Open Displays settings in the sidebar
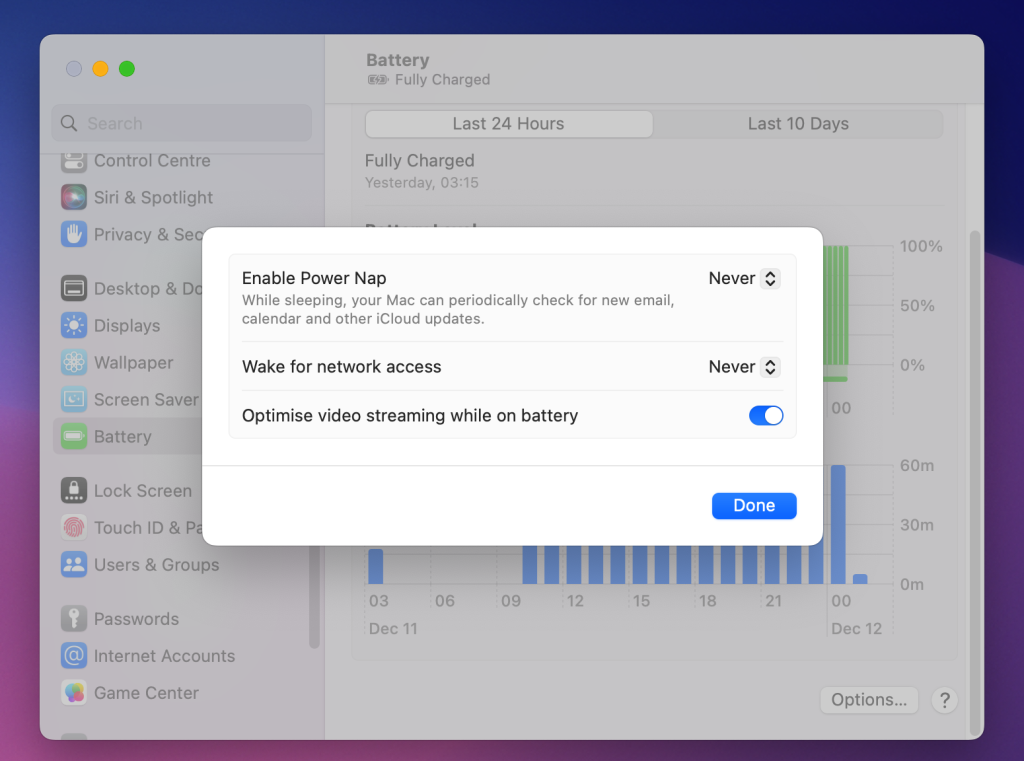This screenshot has width=1024, height=761. (126, 325)
